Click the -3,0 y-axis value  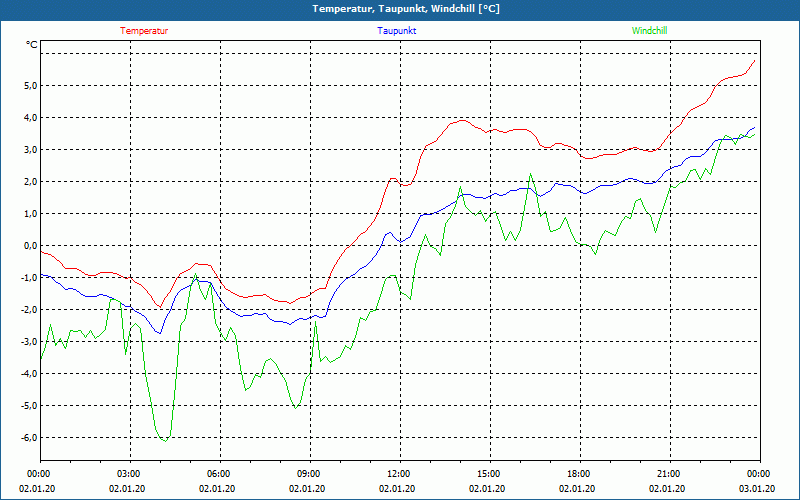tap(29, 342)
